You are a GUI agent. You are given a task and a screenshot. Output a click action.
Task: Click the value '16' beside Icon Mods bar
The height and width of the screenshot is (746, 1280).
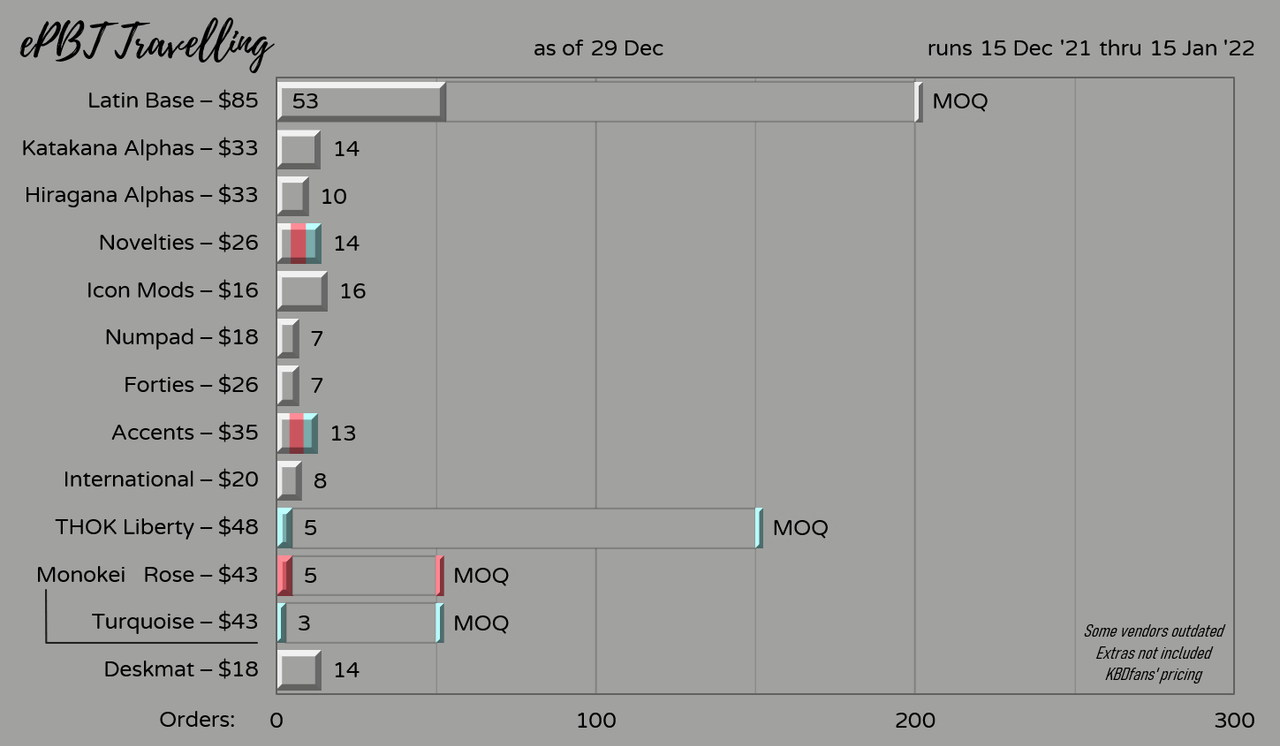pos(353,291)
